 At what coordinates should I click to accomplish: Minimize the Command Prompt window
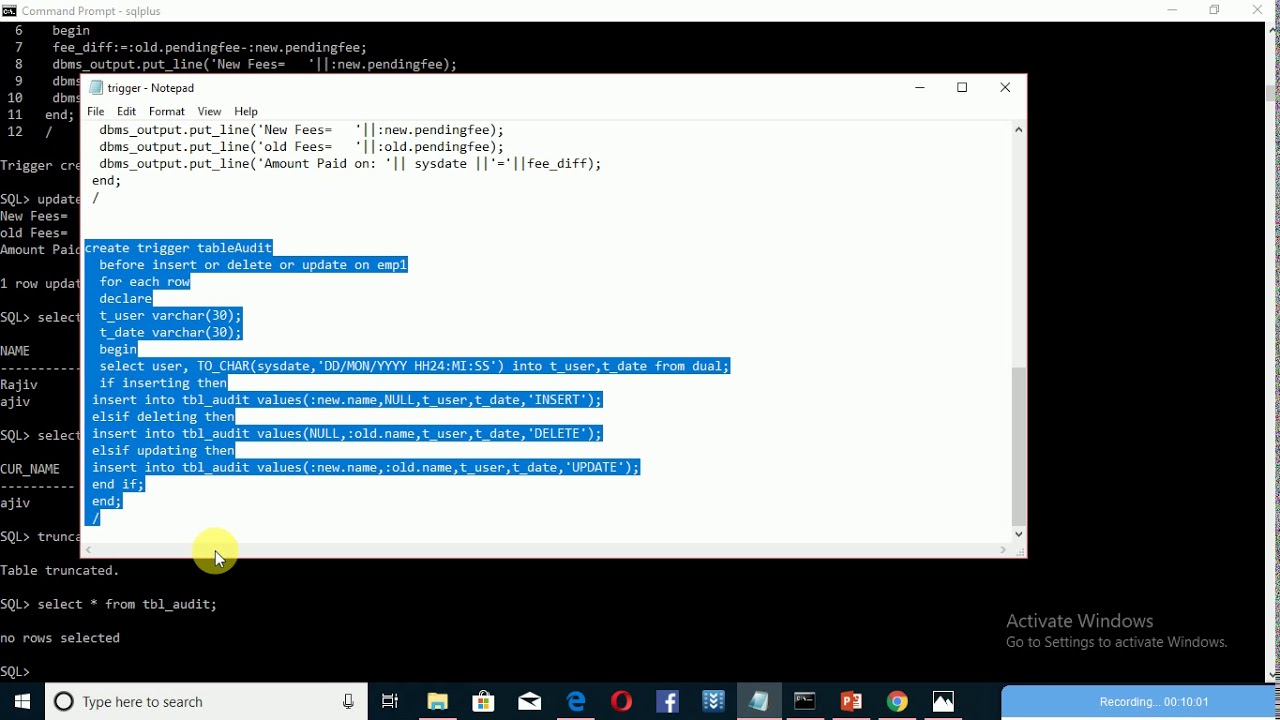pos(1173,10)
